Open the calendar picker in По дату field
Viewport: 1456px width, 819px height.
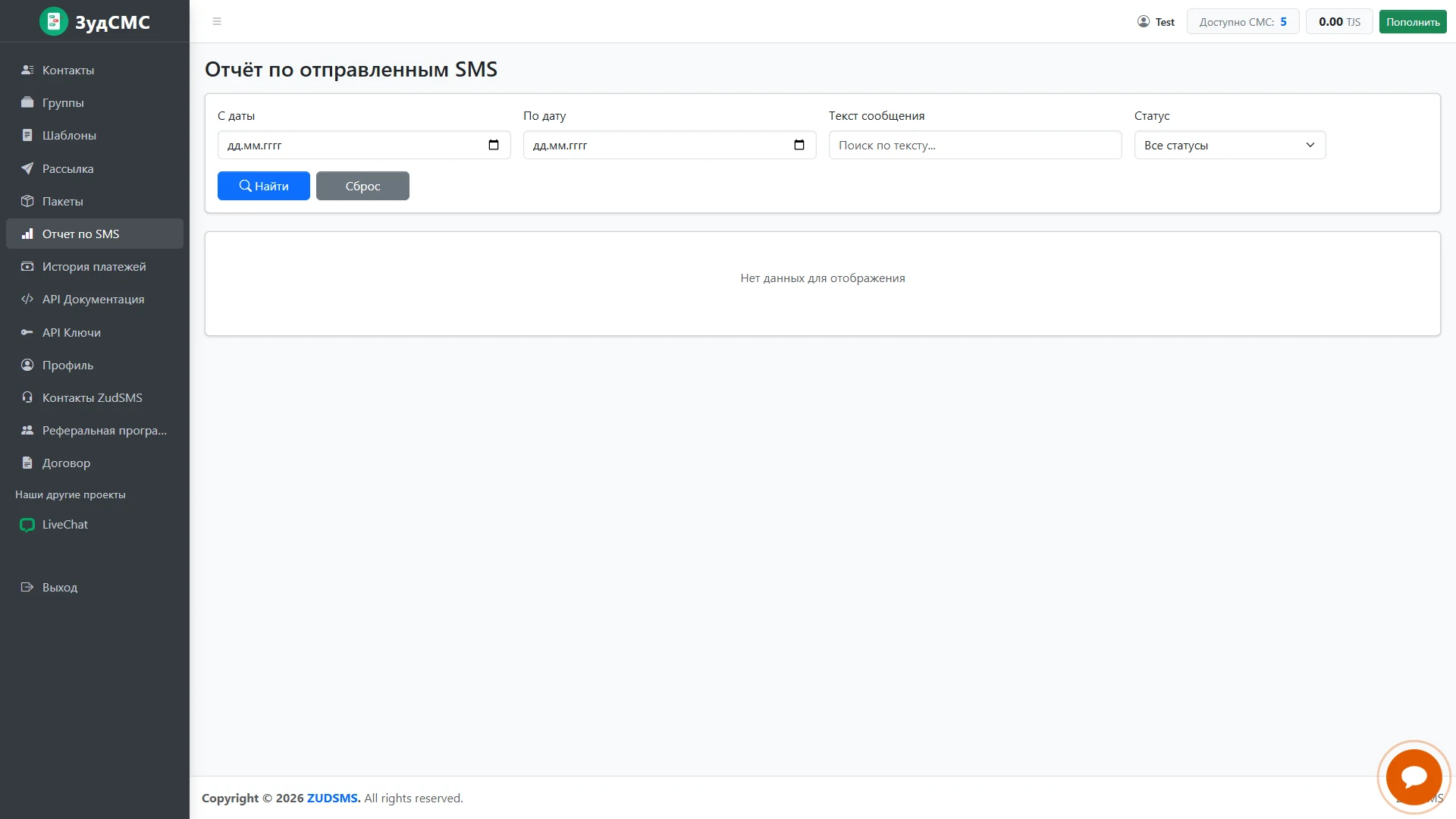(x=799, y=145)
